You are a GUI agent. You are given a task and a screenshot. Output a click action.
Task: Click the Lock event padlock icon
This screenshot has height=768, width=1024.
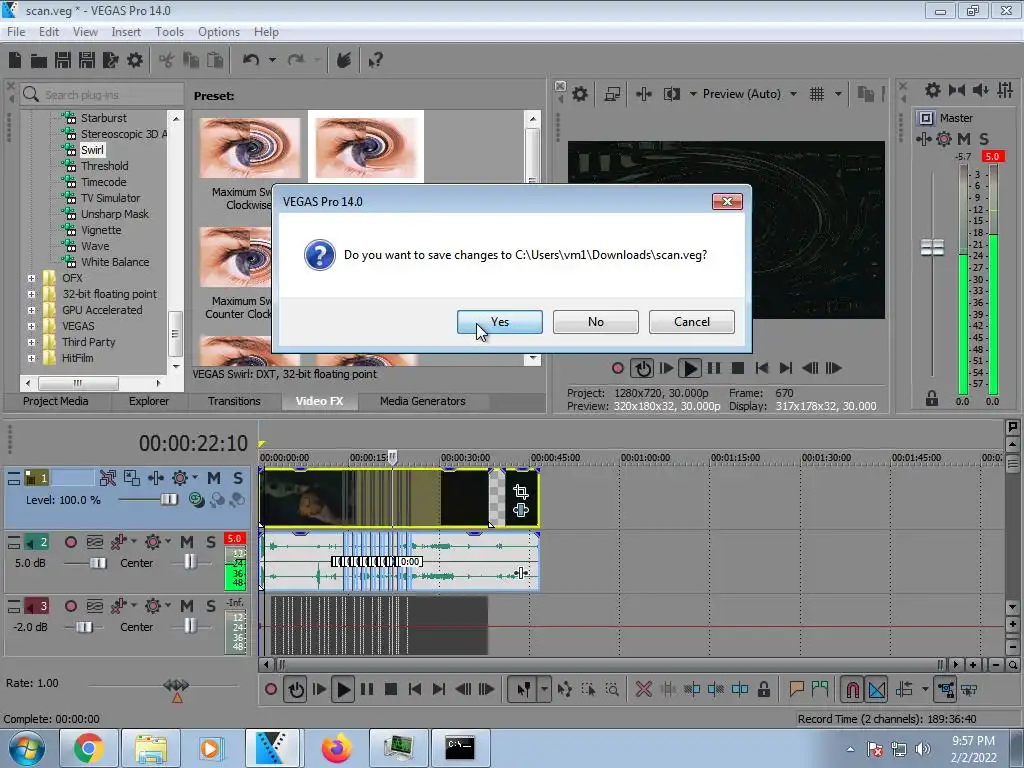click(763, 689)
